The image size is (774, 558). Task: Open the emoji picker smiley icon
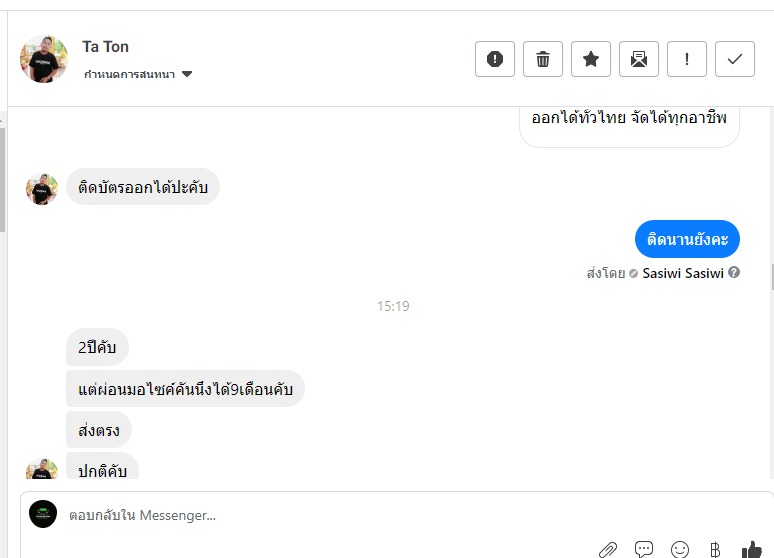tap(680, 549)
